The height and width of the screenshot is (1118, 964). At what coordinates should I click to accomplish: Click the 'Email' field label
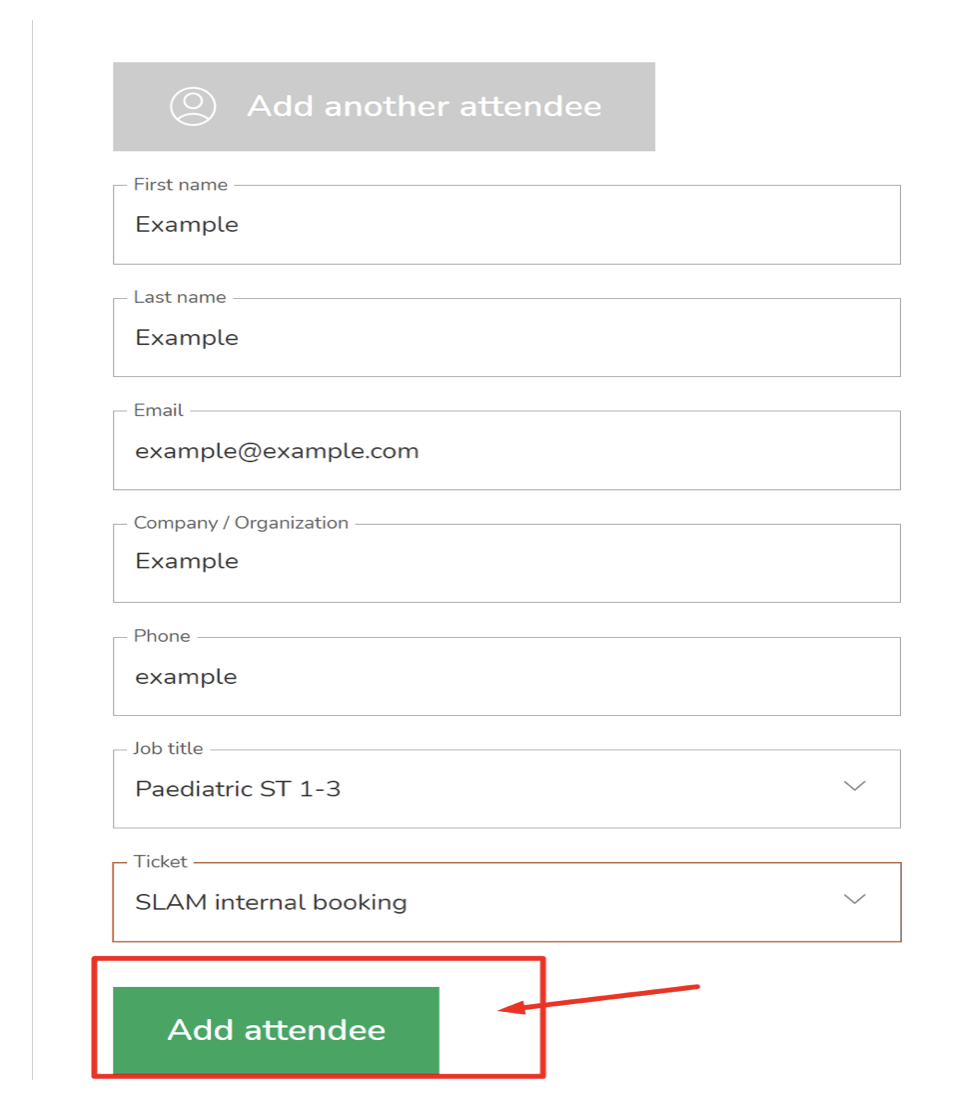click(x=159, y=410)
